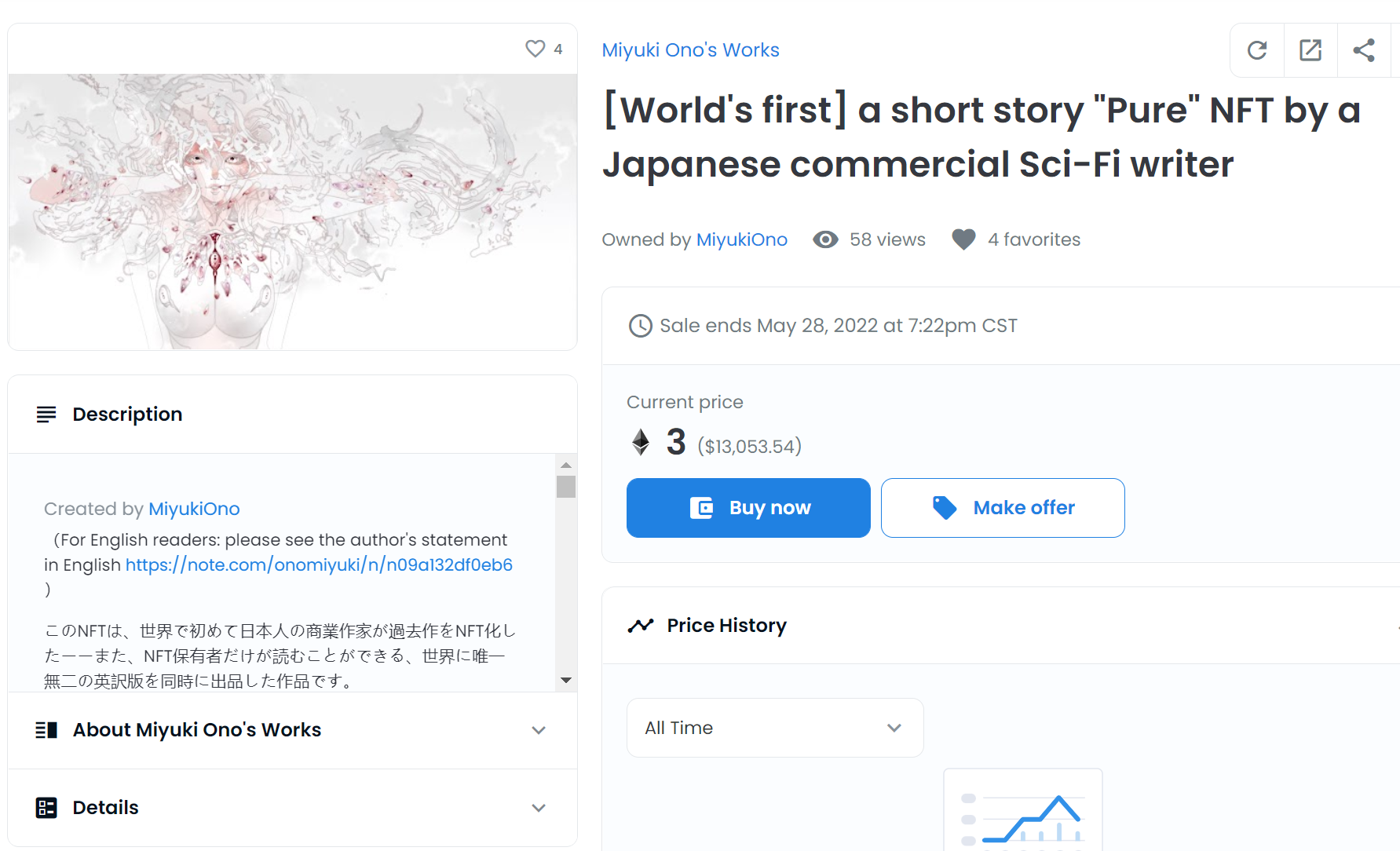This screenshot has height=851, width=1400.
Task: Open Miyuki Ono's Works collection link
Action: coord(690,50)
